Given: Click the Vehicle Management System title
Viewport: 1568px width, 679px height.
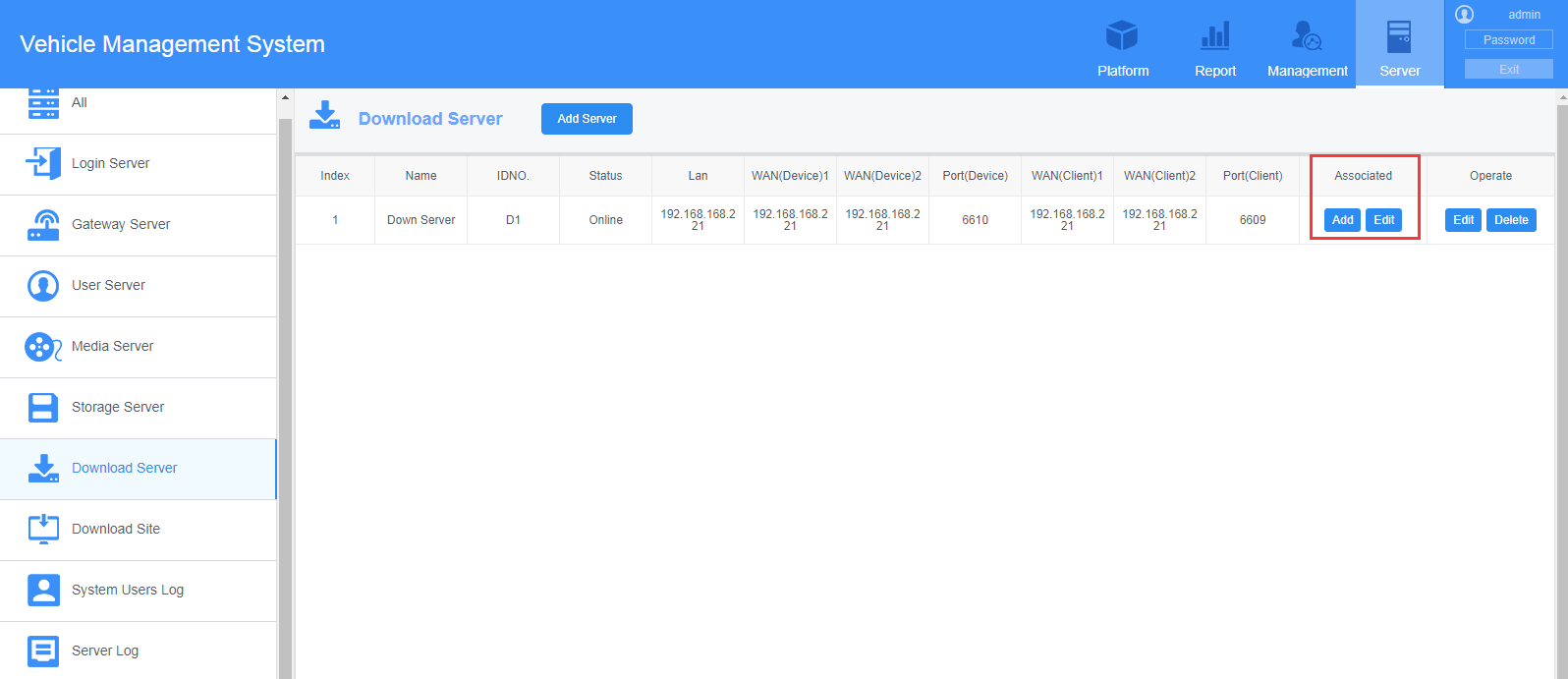Looking at the screenshot, I should tap(172, 44).
